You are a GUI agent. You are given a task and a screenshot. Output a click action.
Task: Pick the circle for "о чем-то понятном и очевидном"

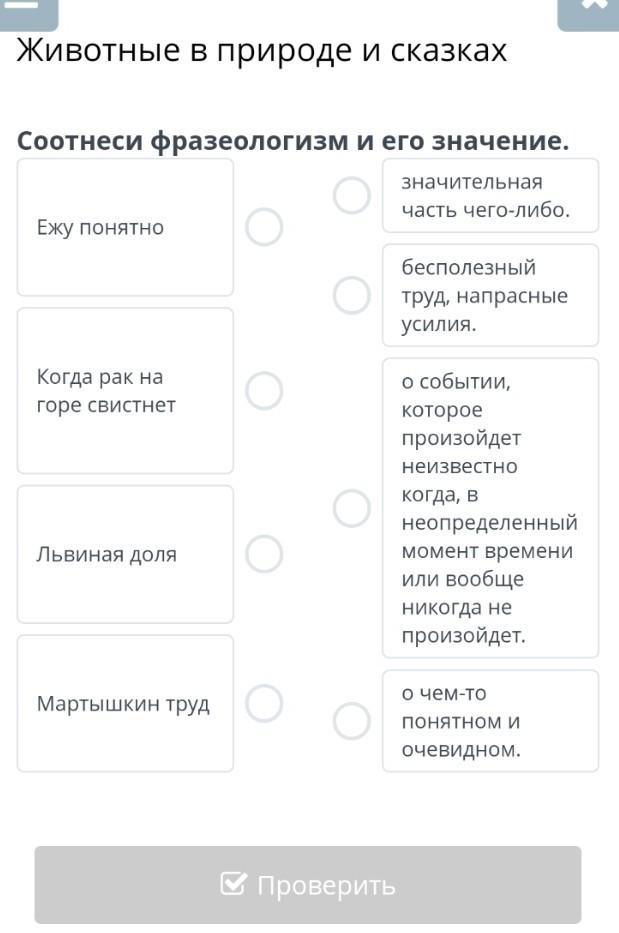(352, 721)
